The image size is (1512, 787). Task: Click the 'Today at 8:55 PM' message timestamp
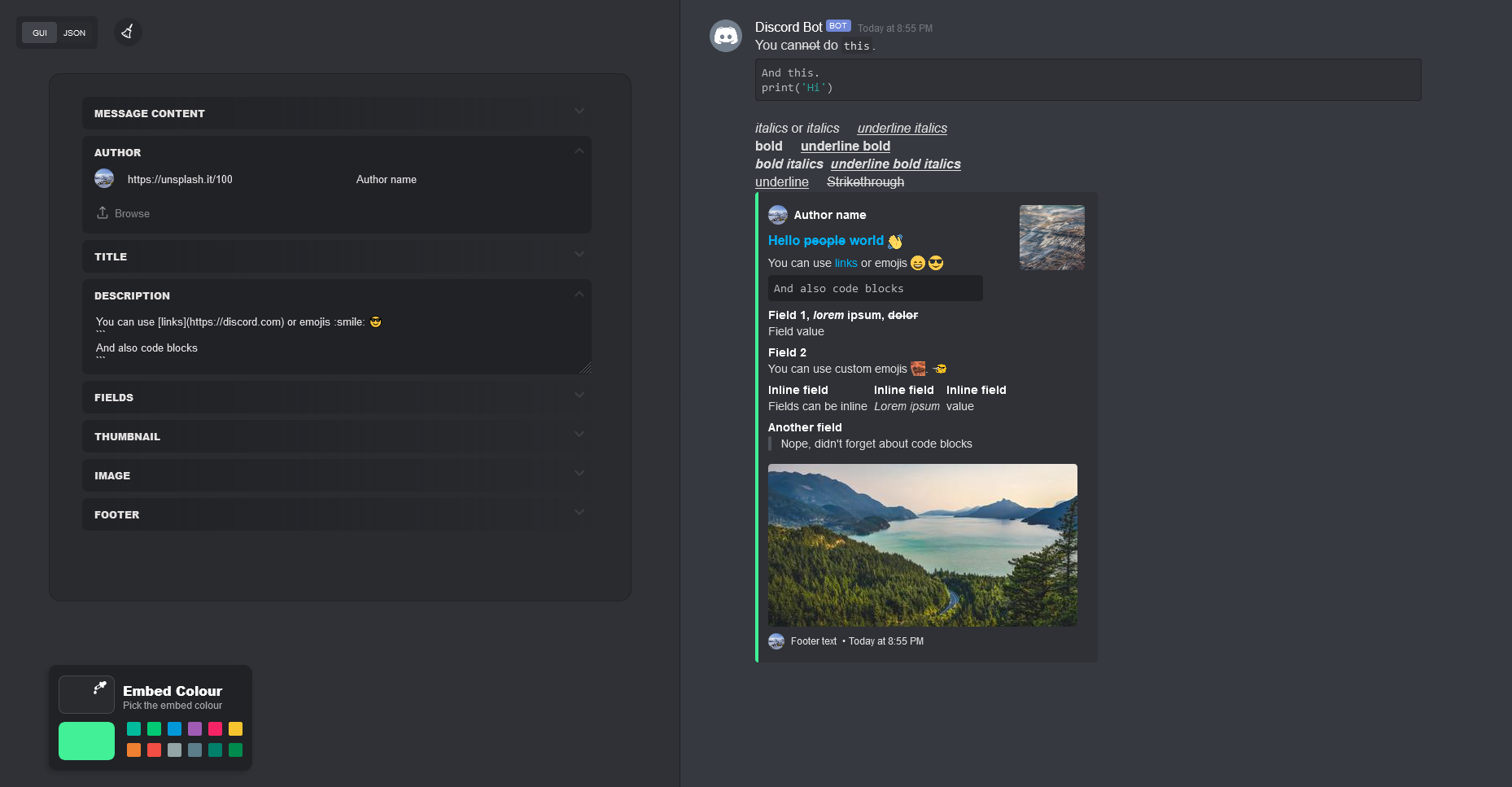pyautogui.click(x=895, y=28)
